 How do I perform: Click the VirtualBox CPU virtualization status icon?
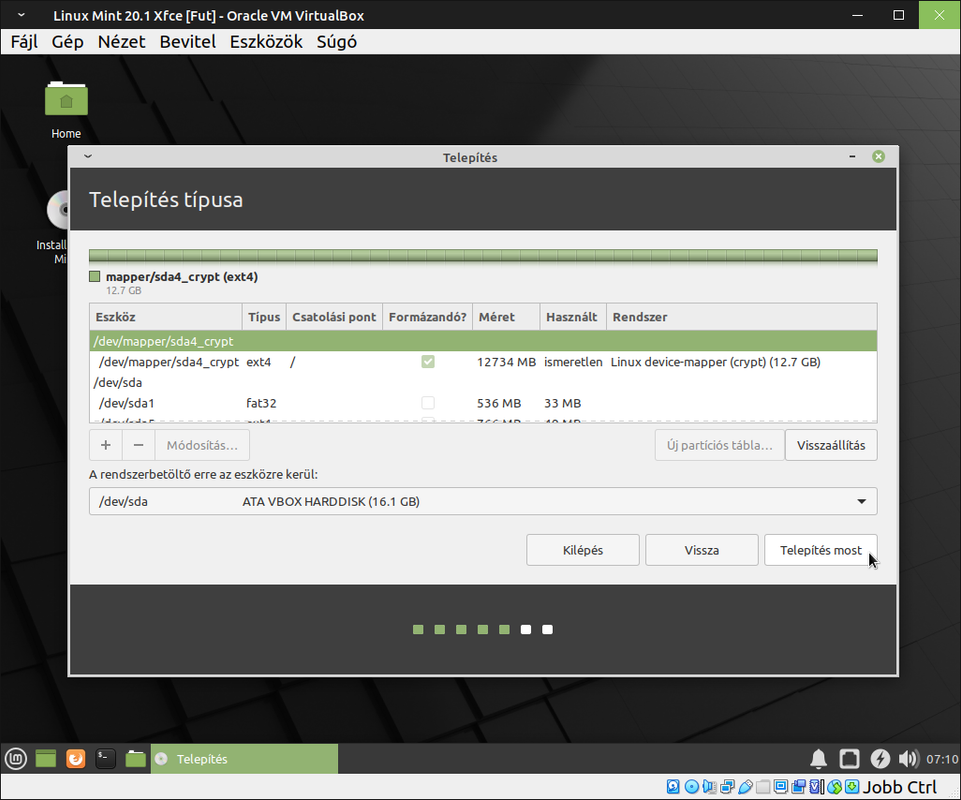816,787
